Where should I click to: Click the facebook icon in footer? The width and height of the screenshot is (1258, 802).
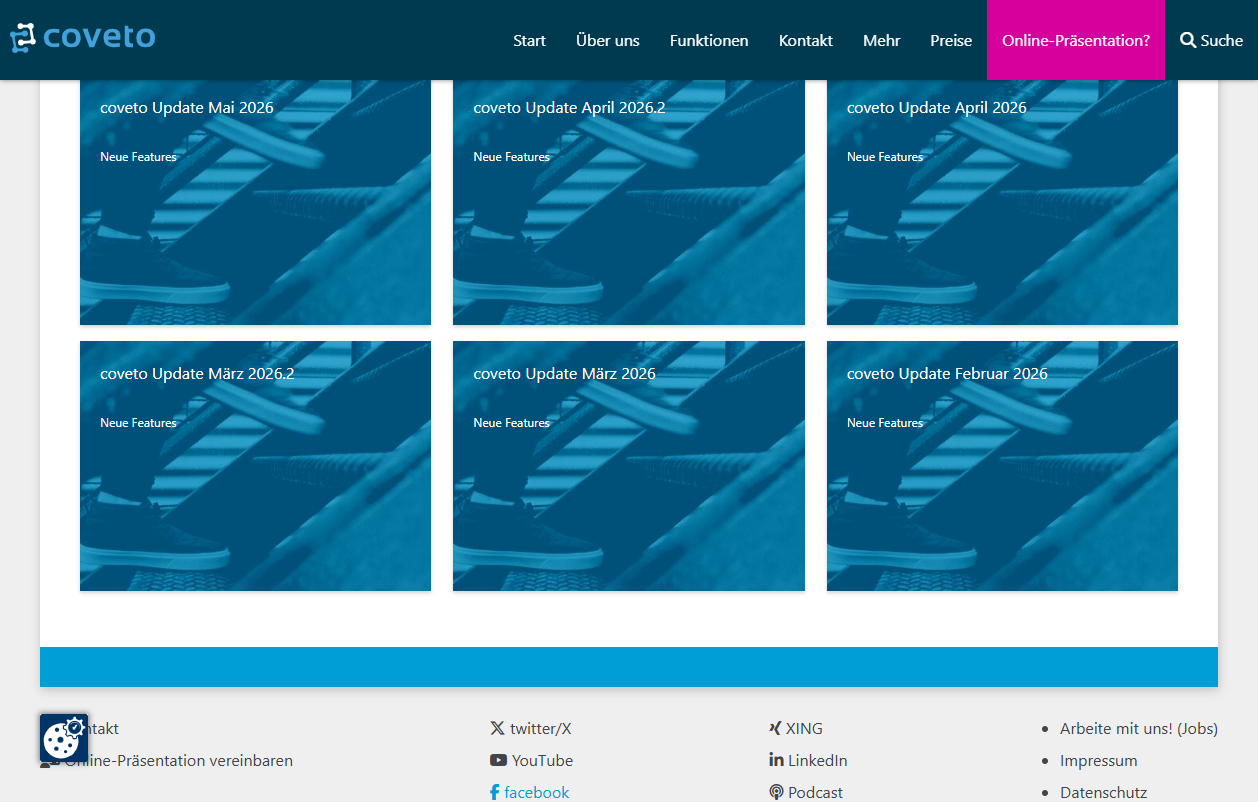(495, 792)
